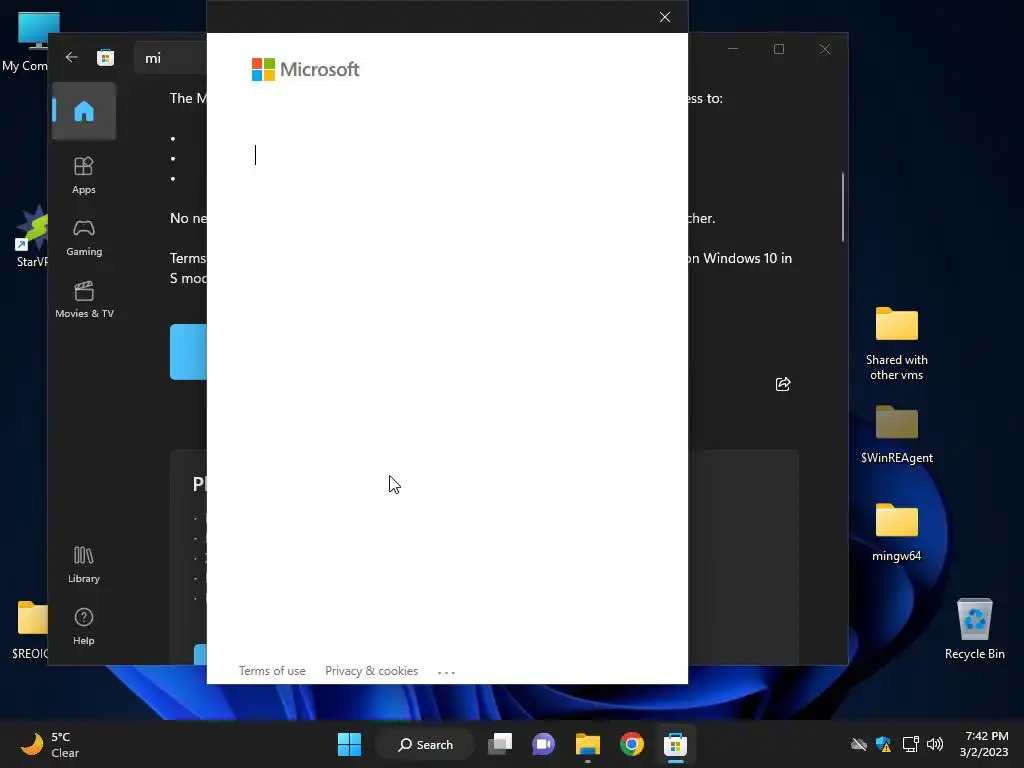
Task: Click the network tray icon
Action: [910, 744]
